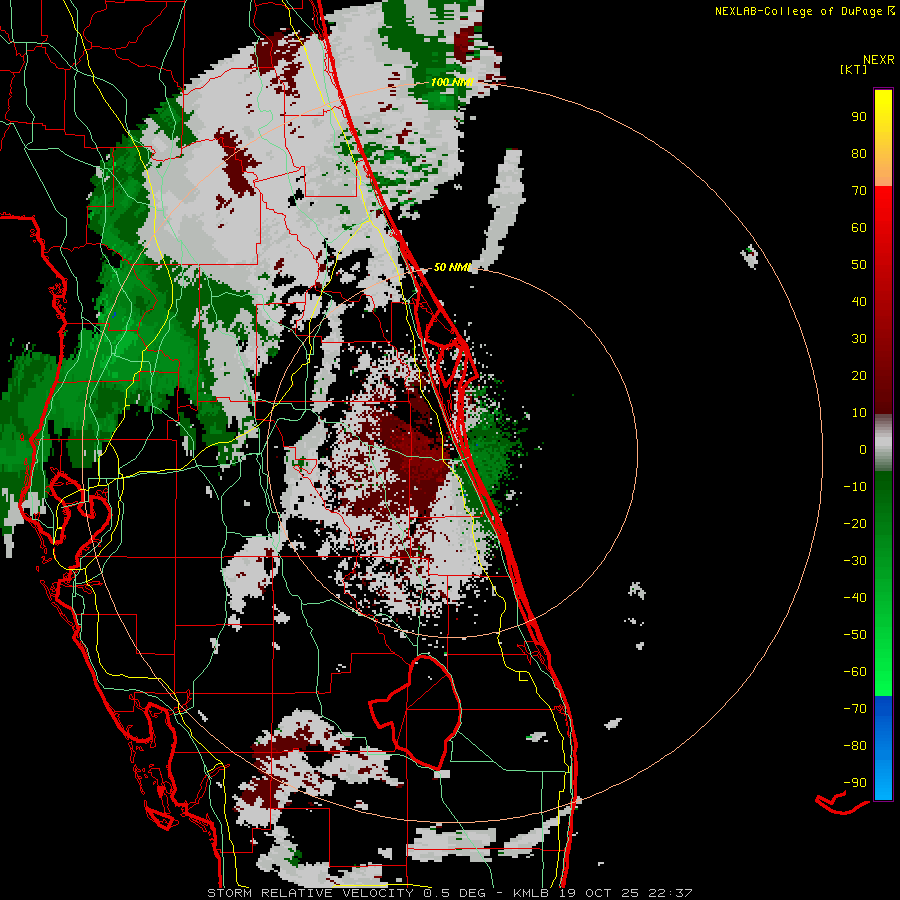This screenshot has width=900, height=900.
Task: Click the [KT] units label
Action: tap(854, 69)
